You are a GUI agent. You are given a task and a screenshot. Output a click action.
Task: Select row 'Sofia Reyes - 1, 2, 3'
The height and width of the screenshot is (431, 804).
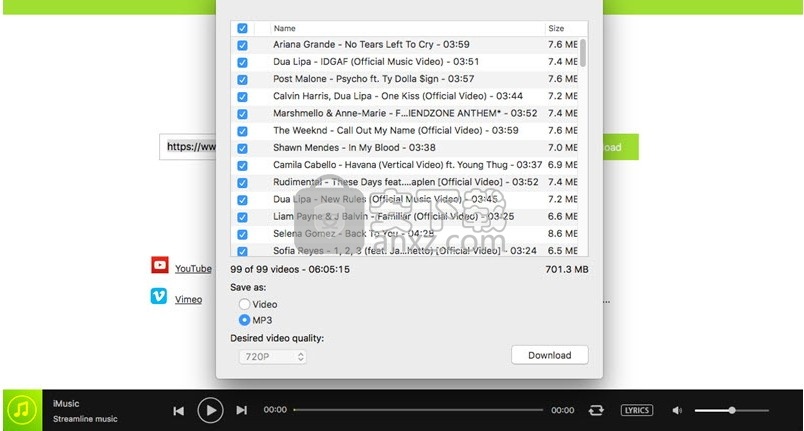(405, 250)
